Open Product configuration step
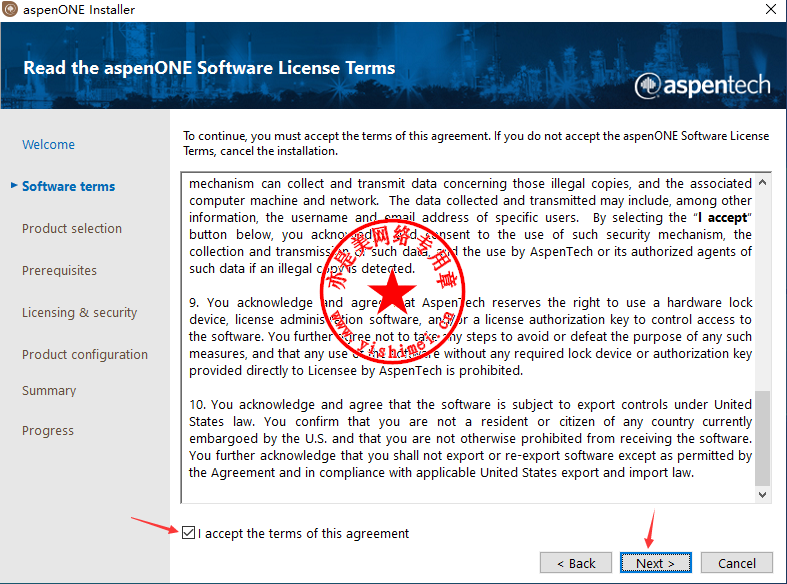This screenshot has width=787, height=584. pos(85,355)
